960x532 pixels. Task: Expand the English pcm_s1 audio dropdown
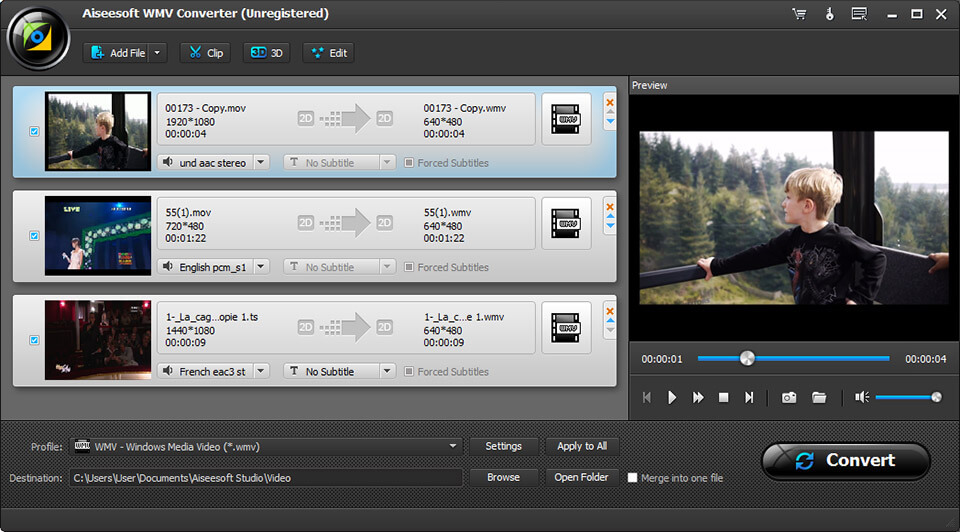pos(261,266)
